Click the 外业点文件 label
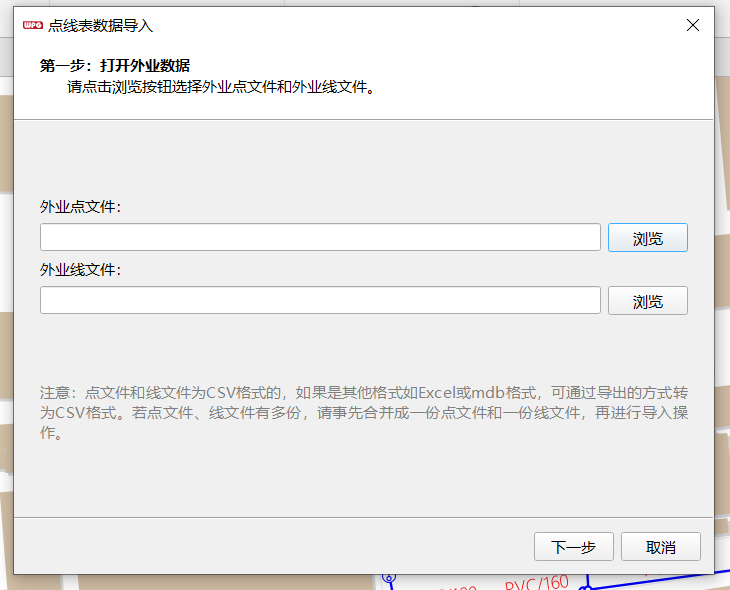 [80, 207]
